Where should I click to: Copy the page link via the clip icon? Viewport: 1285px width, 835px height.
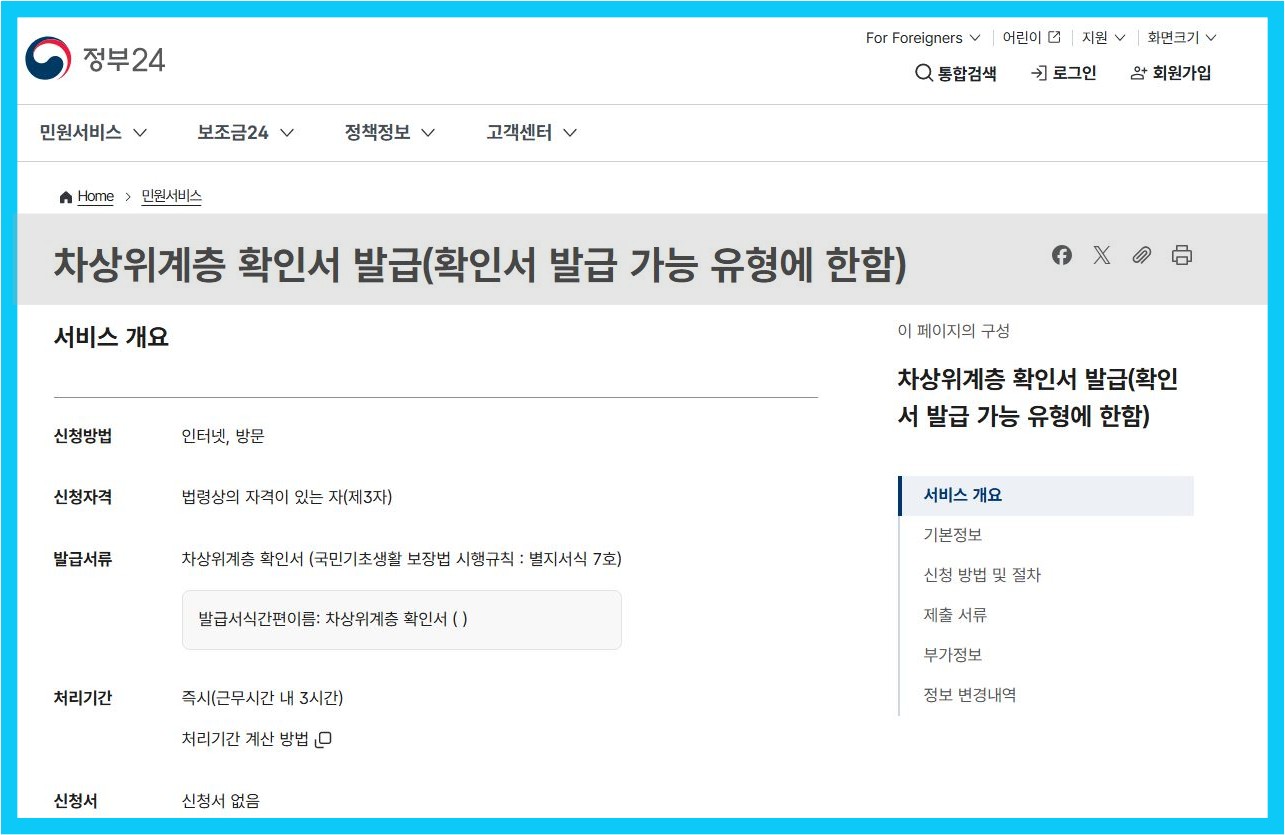[1141, 255]
